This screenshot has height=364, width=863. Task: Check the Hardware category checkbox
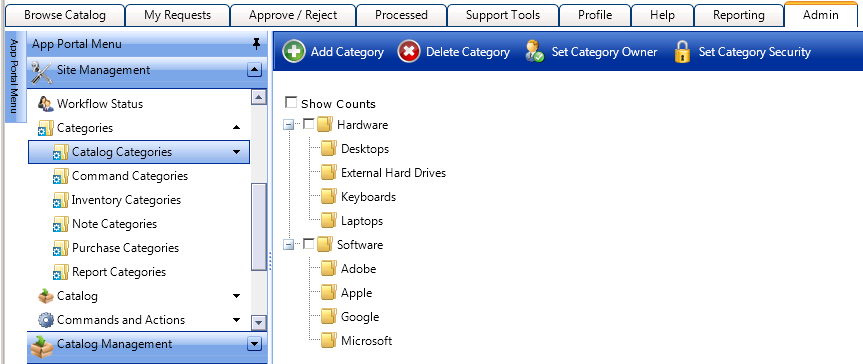309,124
